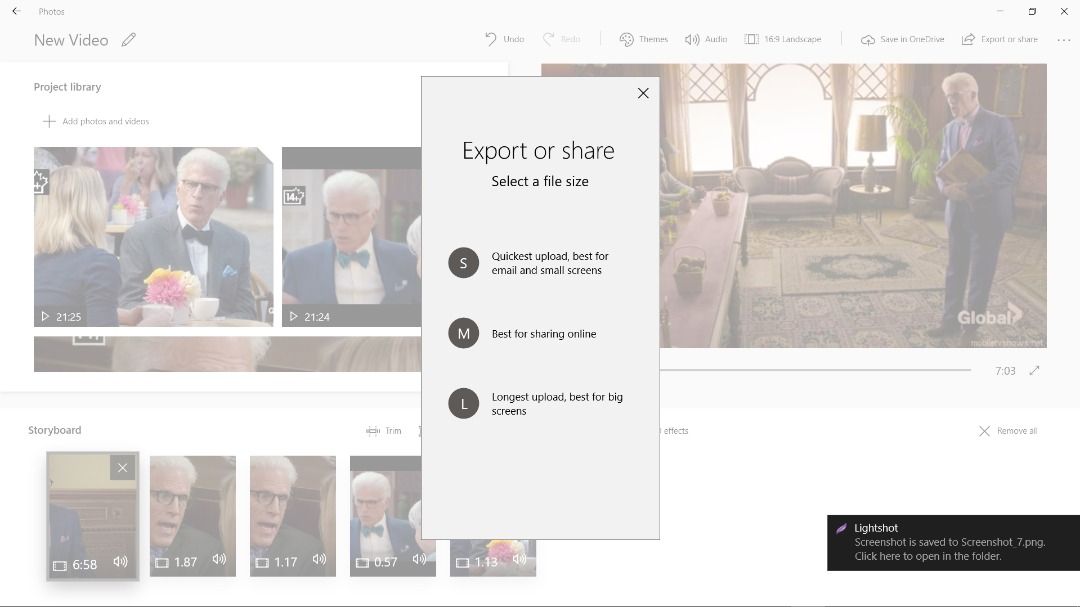
Task: Rename the video using the pencil icon
Action: (129, 40)
